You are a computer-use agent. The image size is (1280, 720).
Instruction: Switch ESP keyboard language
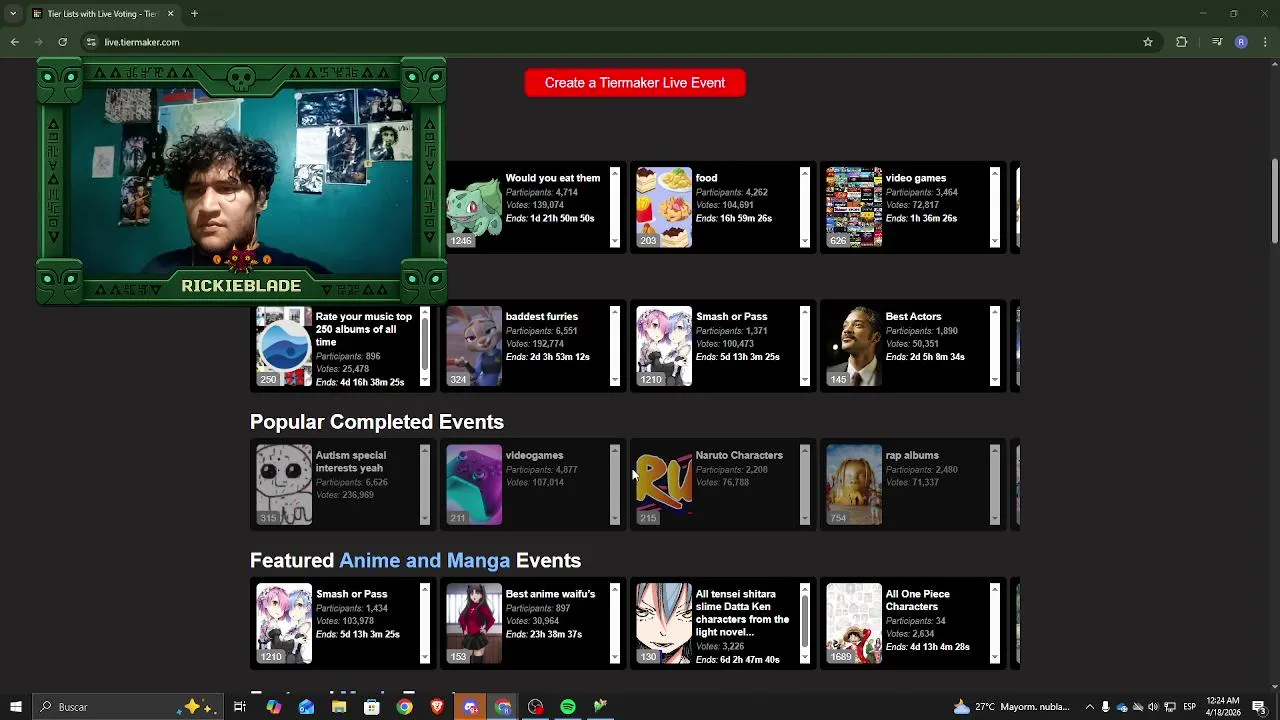1190,707
